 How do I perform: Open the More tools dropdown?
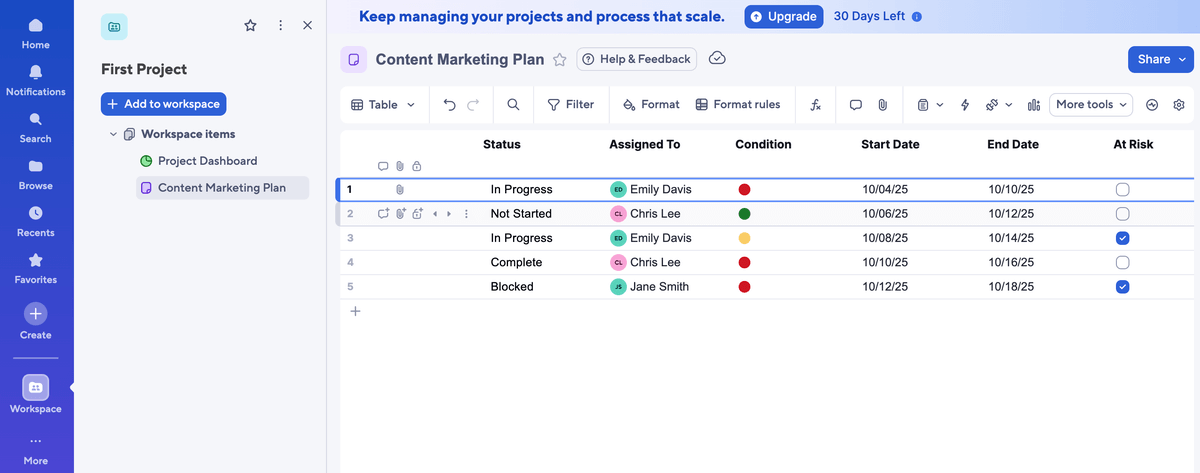coord(1091,104)
